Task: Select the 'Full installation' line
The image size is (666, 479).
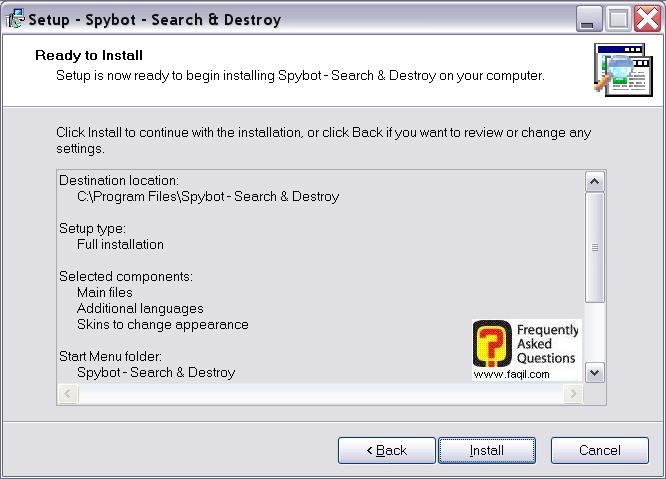Action: coord(120,245)
